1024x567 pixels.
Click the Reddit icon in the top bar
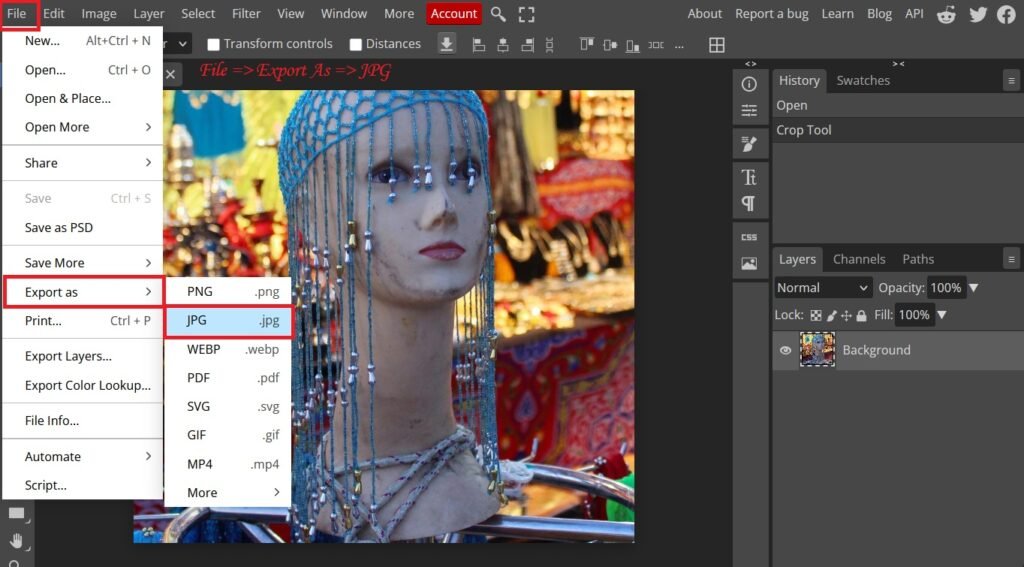tap(946, 14)
